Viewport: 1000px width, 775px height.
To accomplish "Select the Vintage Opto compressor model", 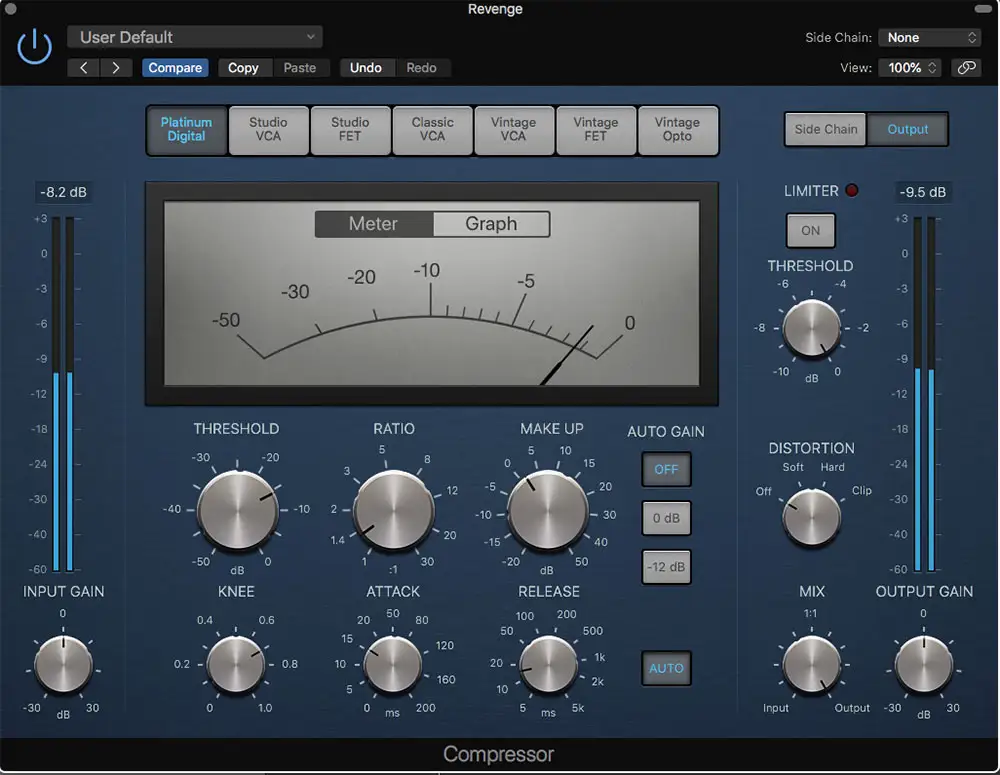I will 677,130.
